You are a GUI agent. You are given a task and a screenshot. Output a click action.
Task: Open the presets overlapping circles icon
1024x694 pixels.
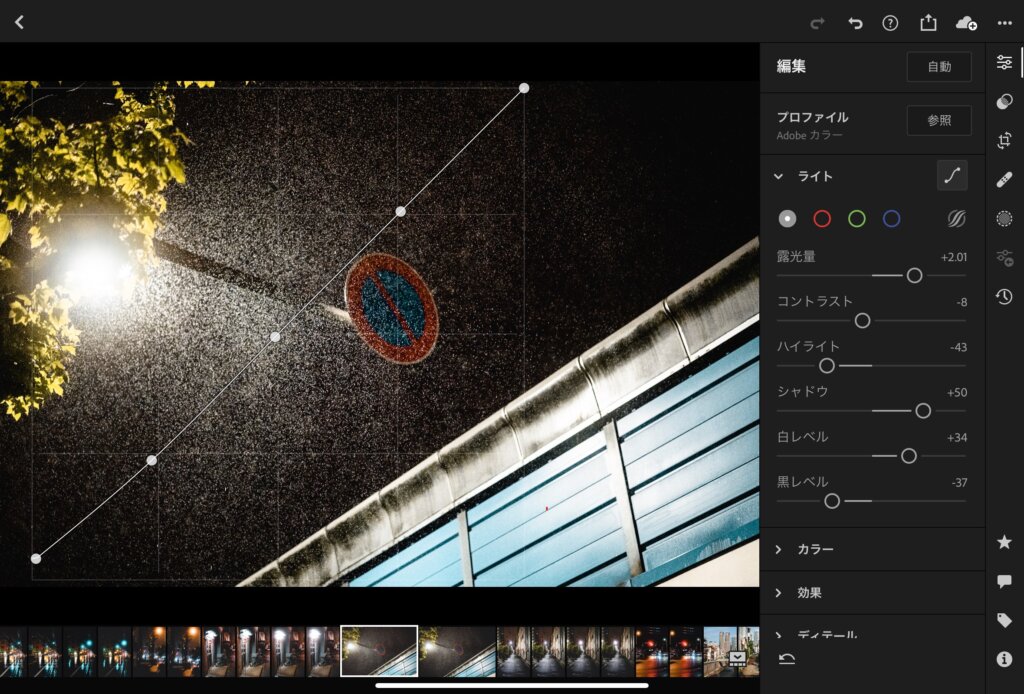point(1004,101)
